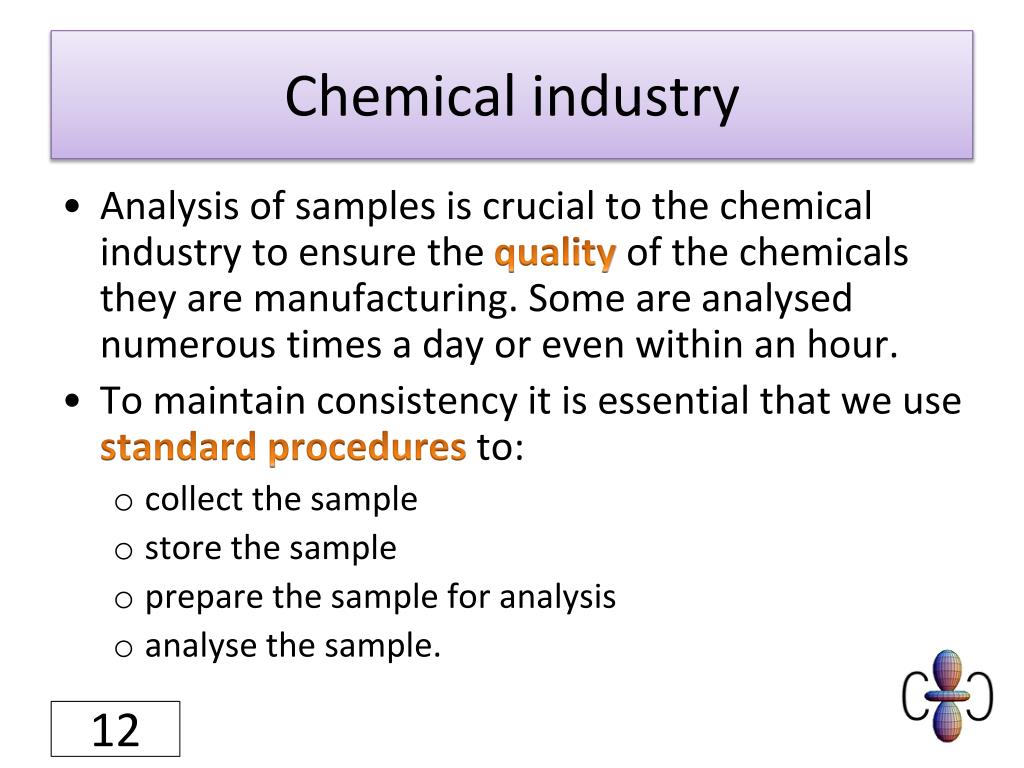Select the prepare the sample bullet circle
Viewport: 1024px width, 768px height.
tap(123, 600)
